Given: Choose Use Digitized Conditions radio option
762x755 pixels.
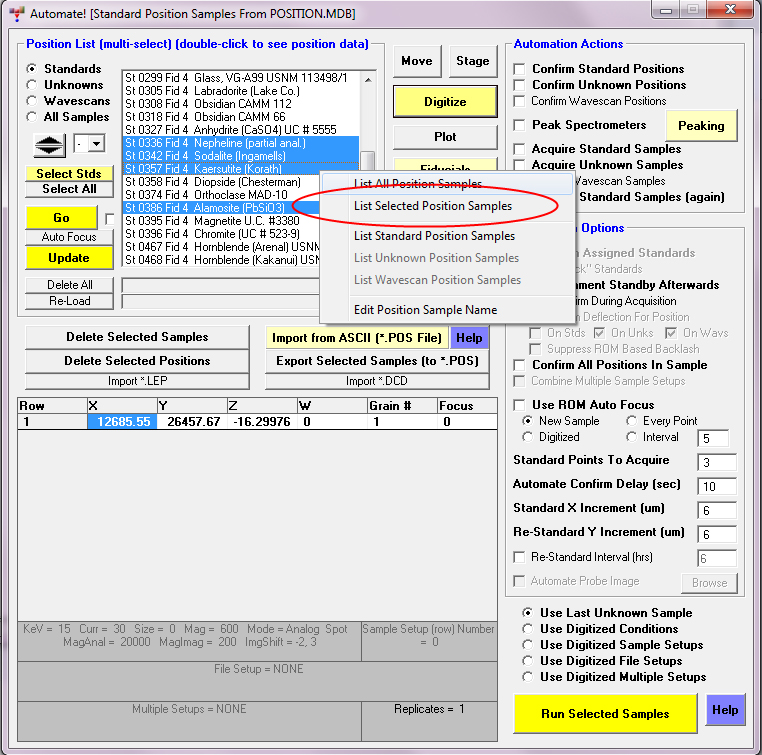Looking at the screenshot, I should tap(529, 629).
